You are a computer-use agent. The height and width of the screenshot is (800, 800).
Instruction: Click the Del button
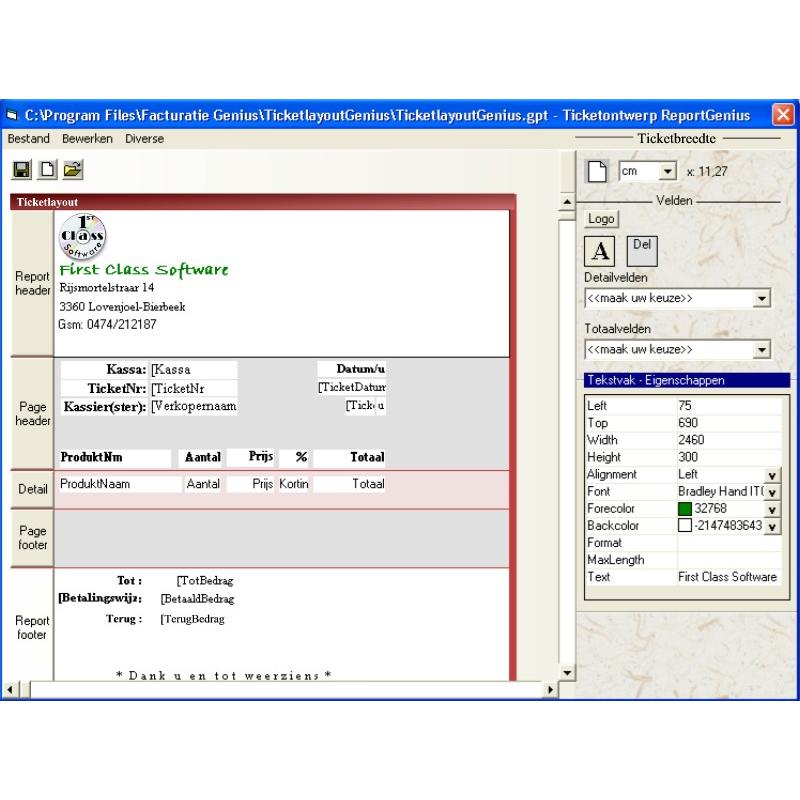pyautogui.click(x=642, y=251)
